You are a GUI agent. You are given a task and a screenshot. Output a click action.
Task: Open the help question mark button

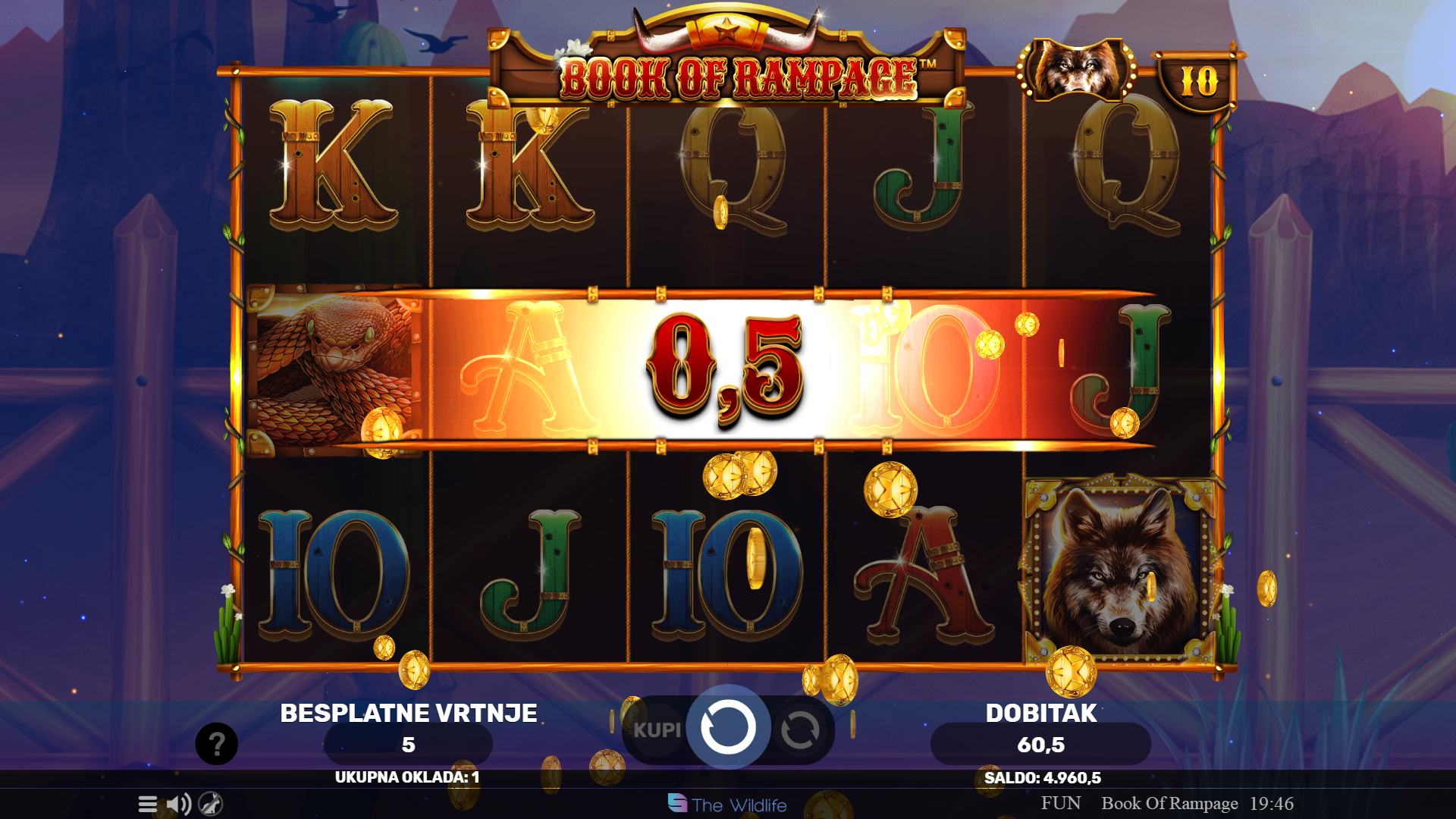tap(217, 744)
